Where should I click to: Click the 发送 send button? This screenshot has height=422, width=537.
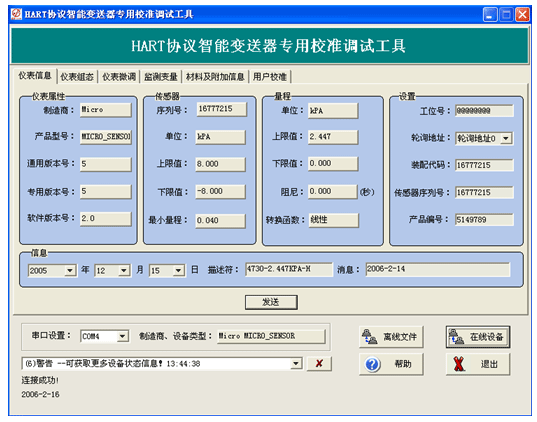point(271,302)
